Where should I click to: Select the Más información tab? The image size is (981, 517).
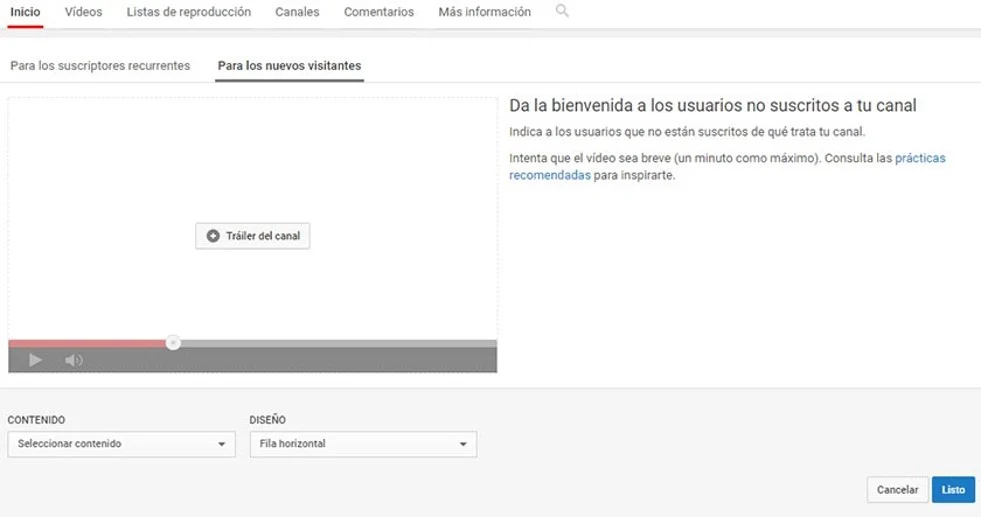[484, 12]
